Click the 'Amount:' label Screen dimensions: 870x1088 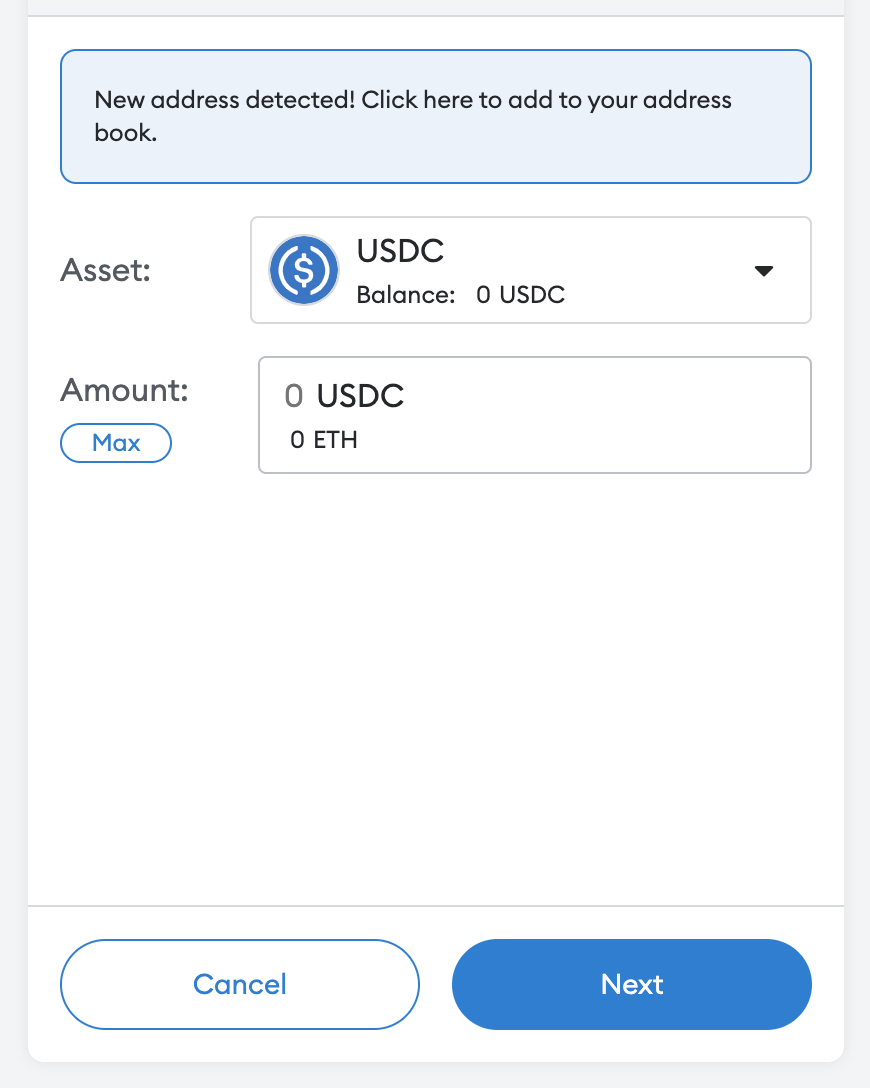tap(124, 390)
